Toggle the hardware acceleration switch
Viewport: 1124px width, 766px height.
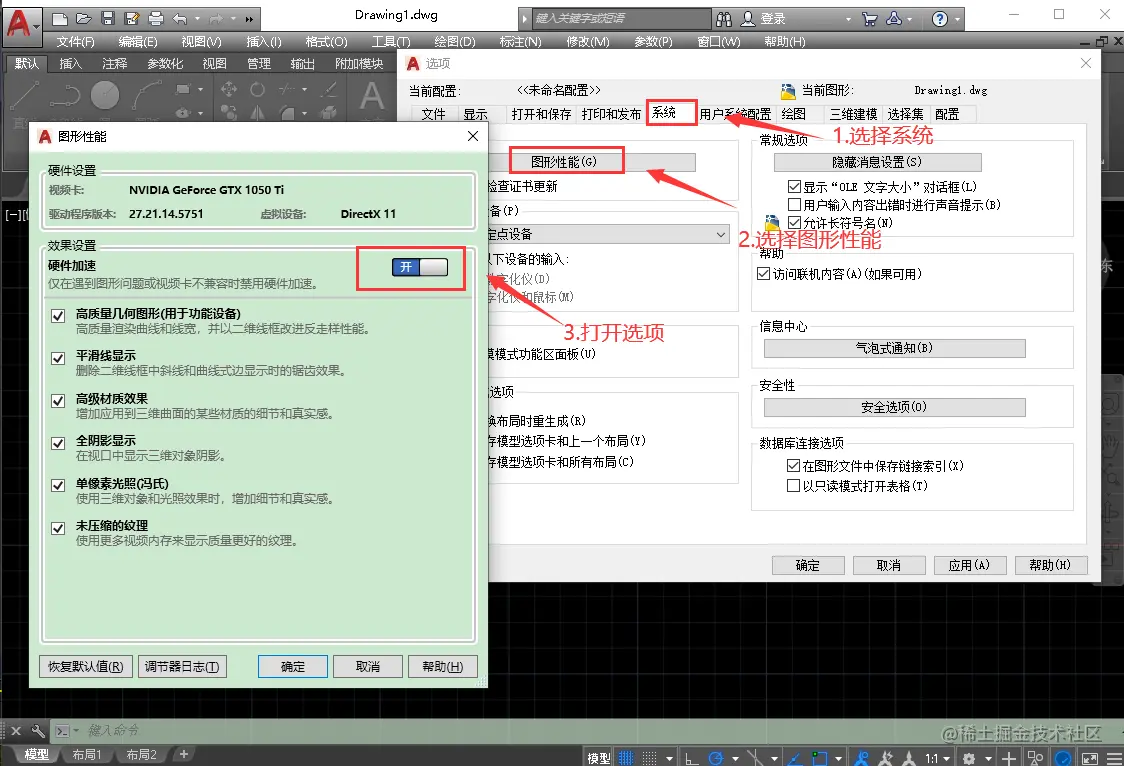(419, 267)
